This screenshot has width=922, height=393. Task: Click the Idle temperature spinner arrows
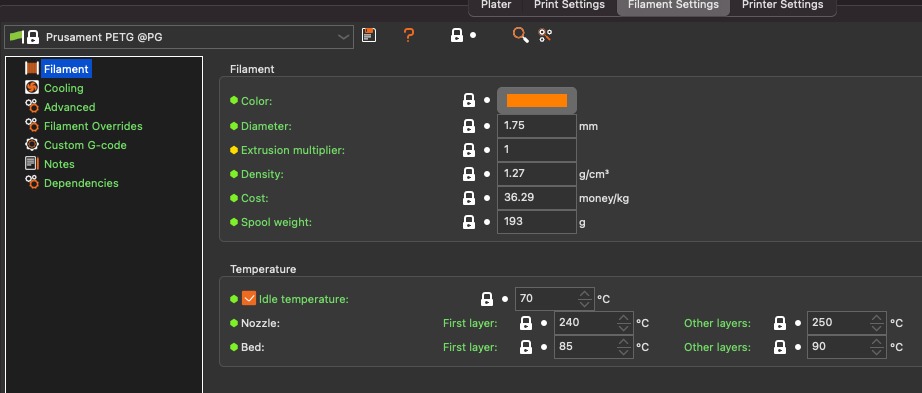(584, 299)
